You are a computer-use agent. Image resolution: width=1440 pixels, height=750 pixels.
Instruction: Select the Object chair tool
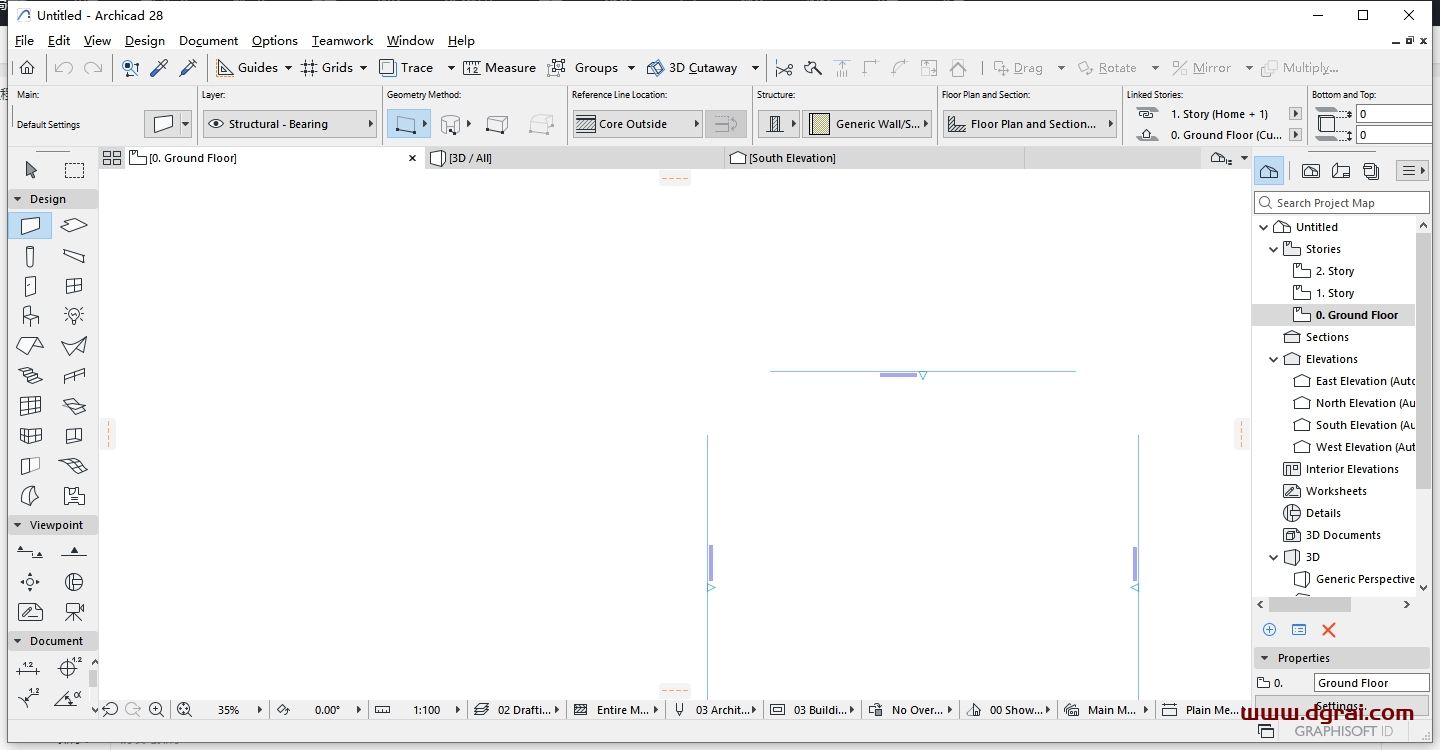[30, 316]
